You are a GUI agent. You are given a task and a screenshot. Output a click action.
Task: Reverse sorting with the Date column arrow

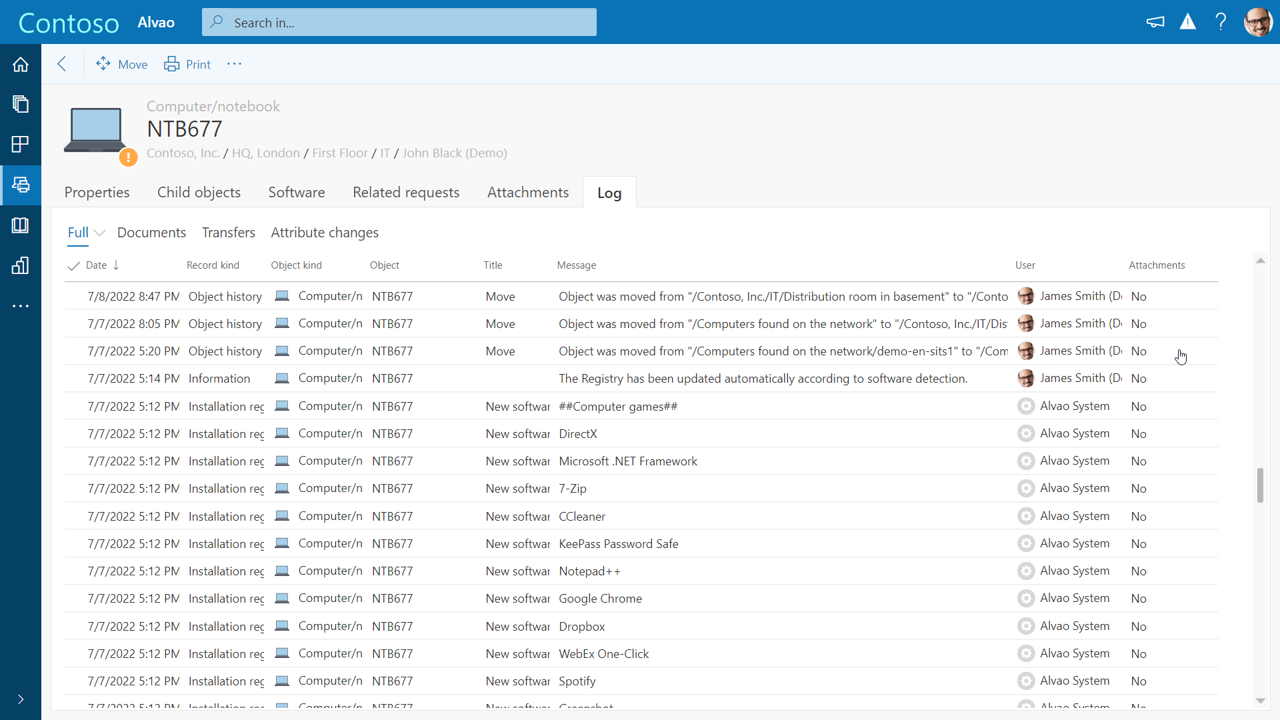point(115,264)
